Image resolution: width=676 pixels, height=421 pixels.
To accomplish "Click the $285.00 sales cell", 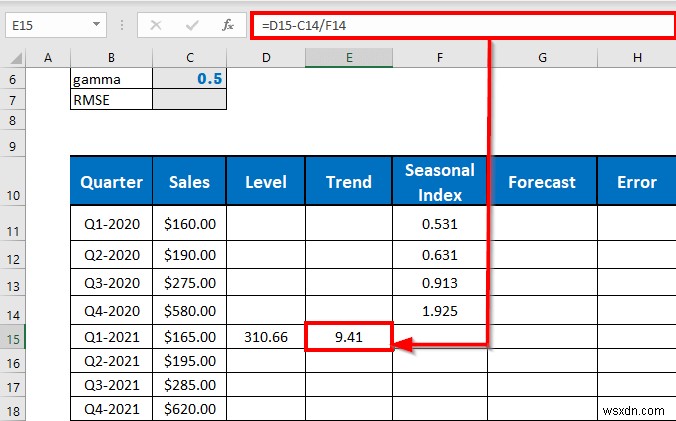I will (x=190, y=385).
